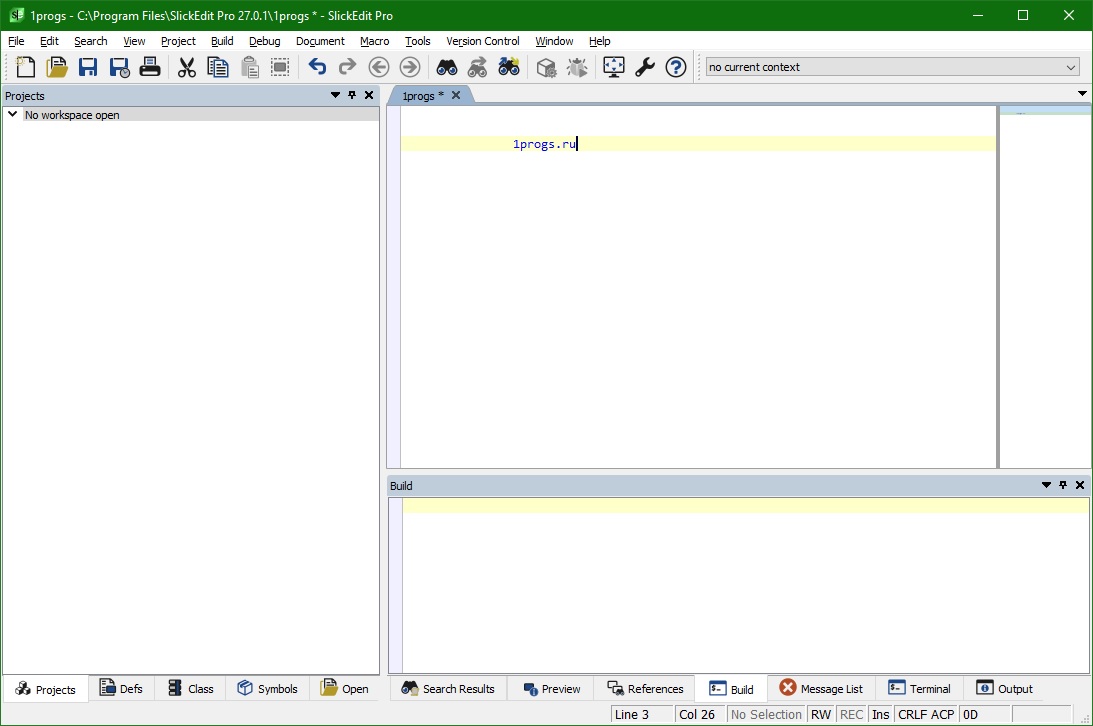1093x726 pixels.
Task: Open the Version Control menu
Action: [x=483, y=41]
